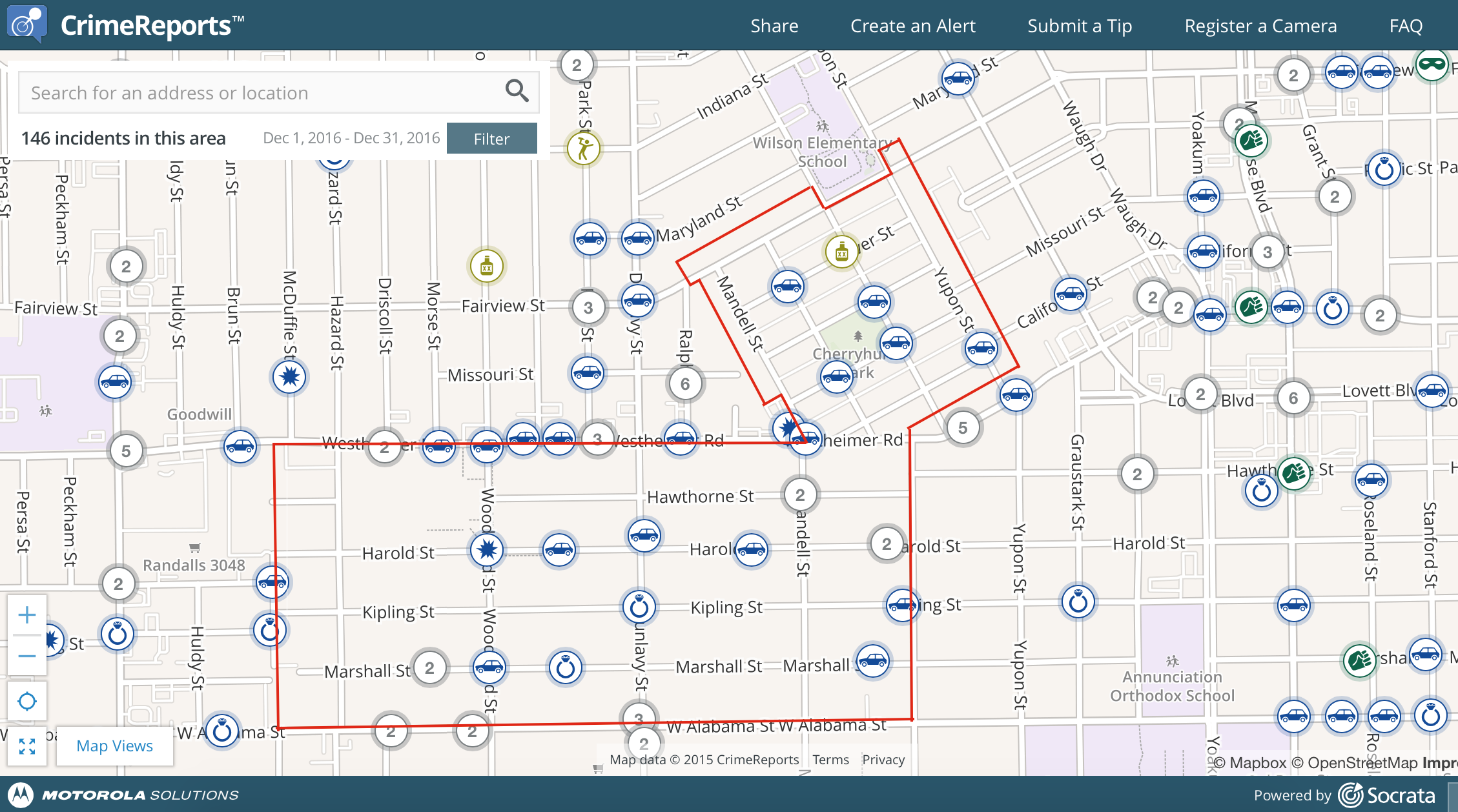Click the theft ring icon on Marshall St
Image resolution: width=1458 pixels, height=812 pixels.
click(566, 667)
